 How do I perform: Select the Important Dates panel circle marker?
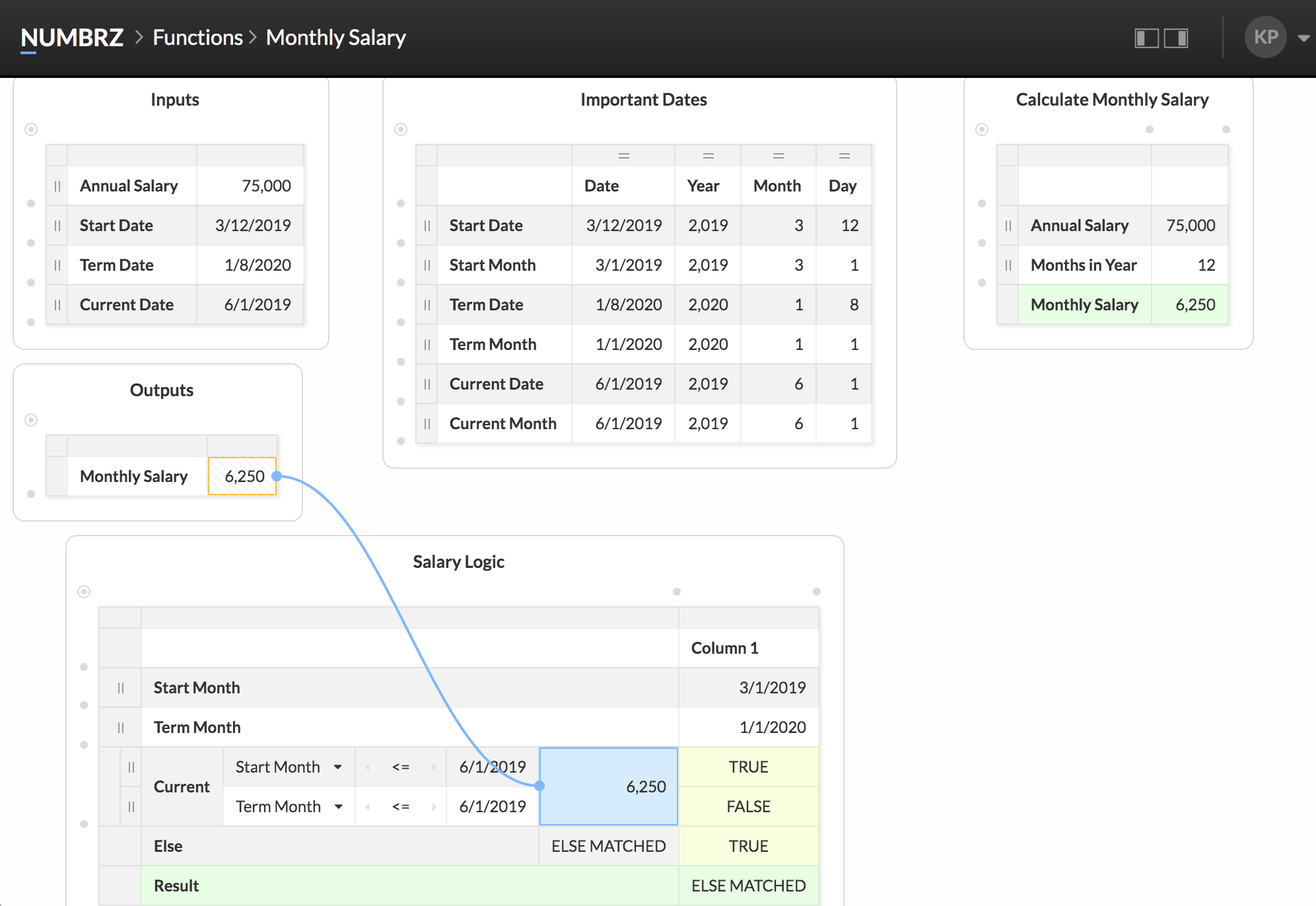coord(401,129)
